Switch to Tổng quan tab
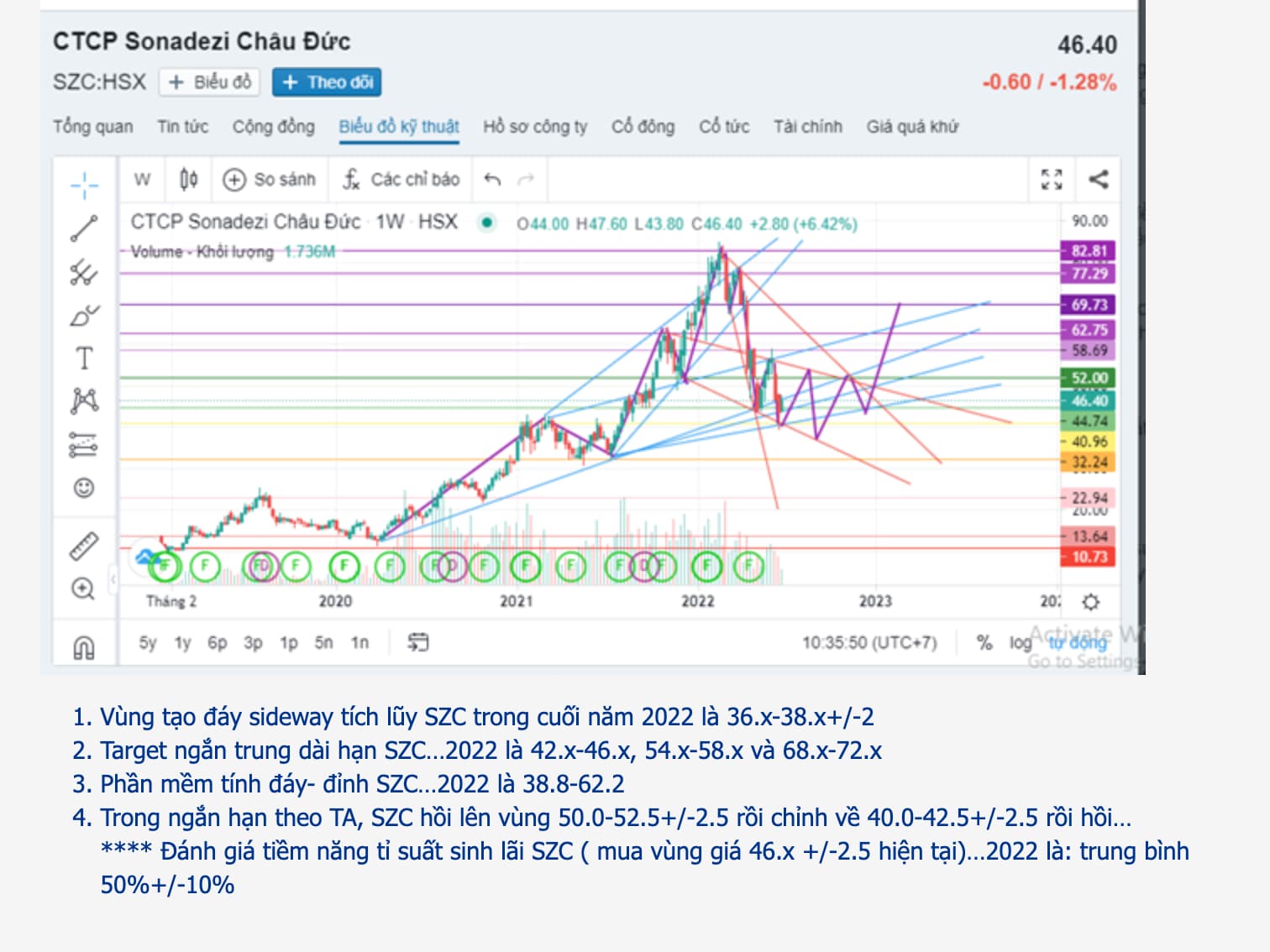The height and width of the screenshot is (952, 1270). pos(92,127)
